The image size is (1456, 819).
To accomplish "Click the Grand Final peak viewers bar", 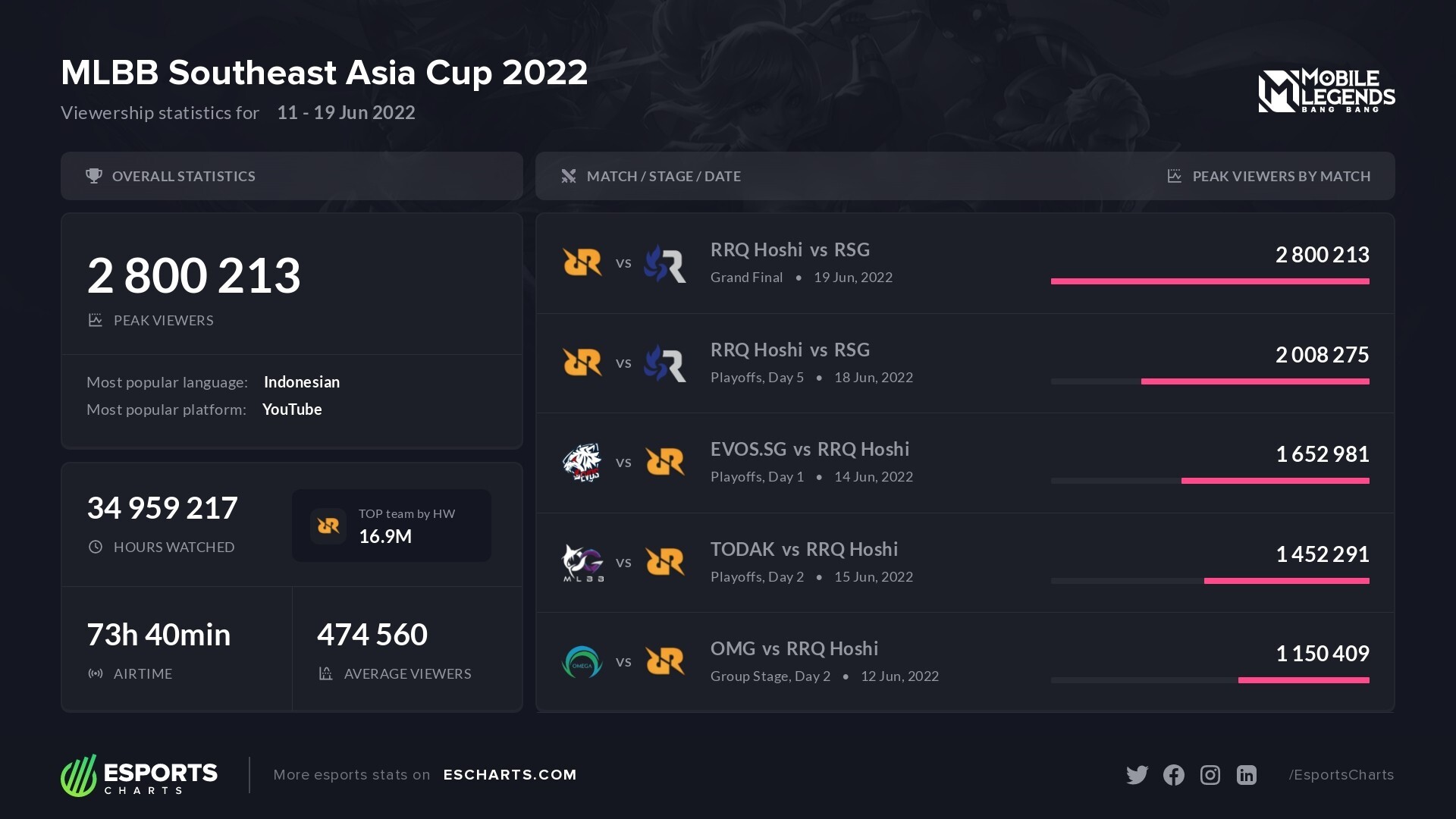I will (1210, 281).
